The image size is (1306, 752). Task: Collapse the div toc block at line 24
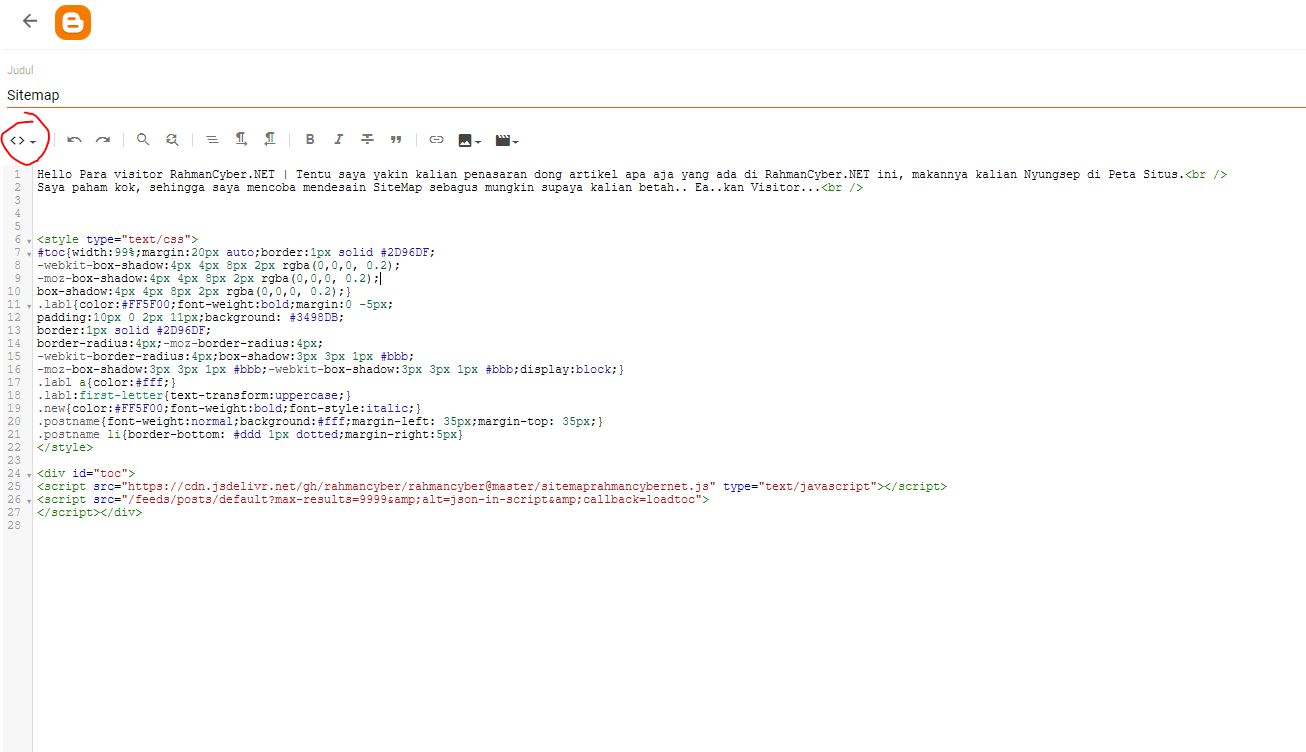tap(29, 474)
